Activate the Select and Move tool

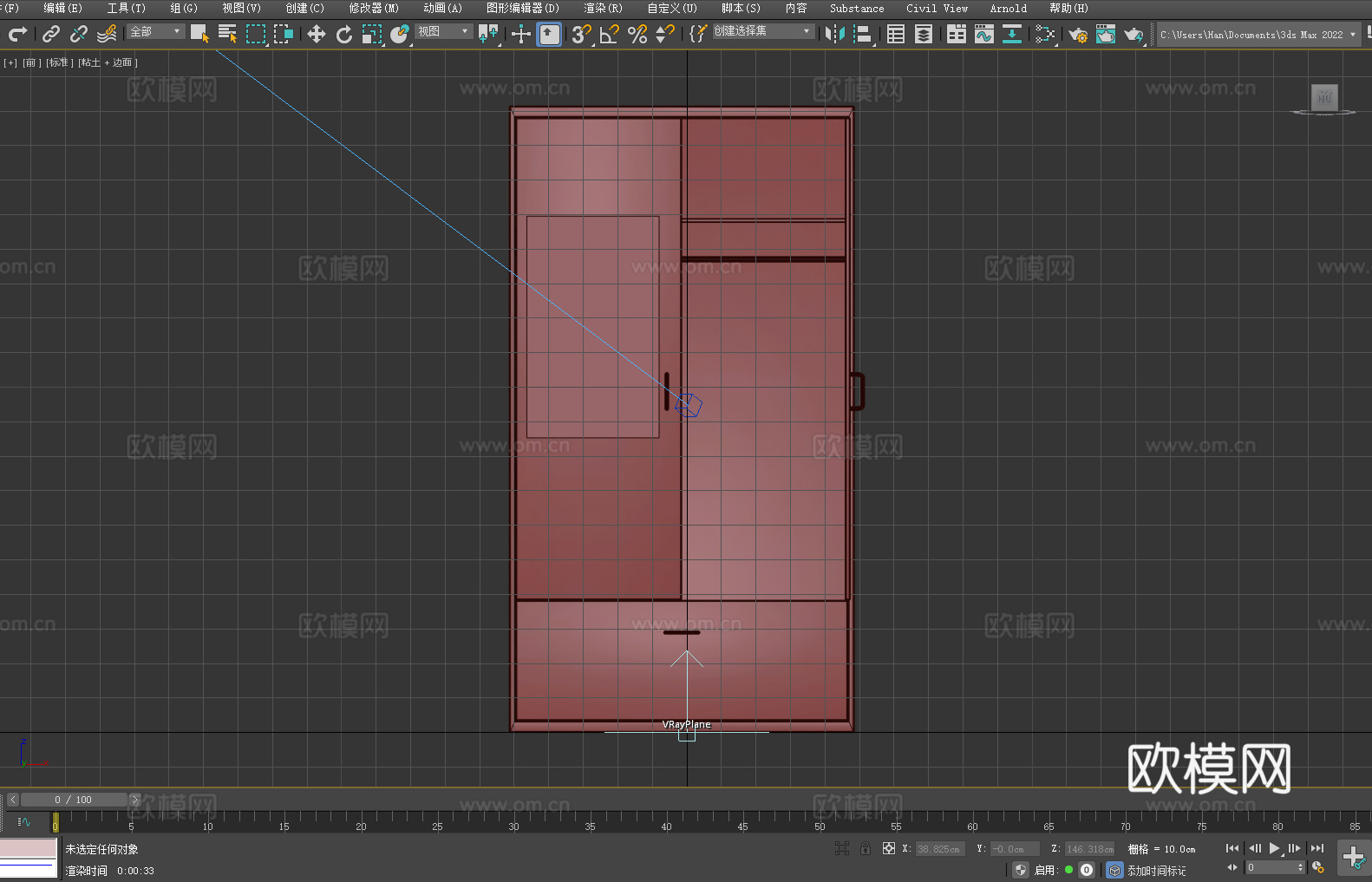click(x=317, y=34)
